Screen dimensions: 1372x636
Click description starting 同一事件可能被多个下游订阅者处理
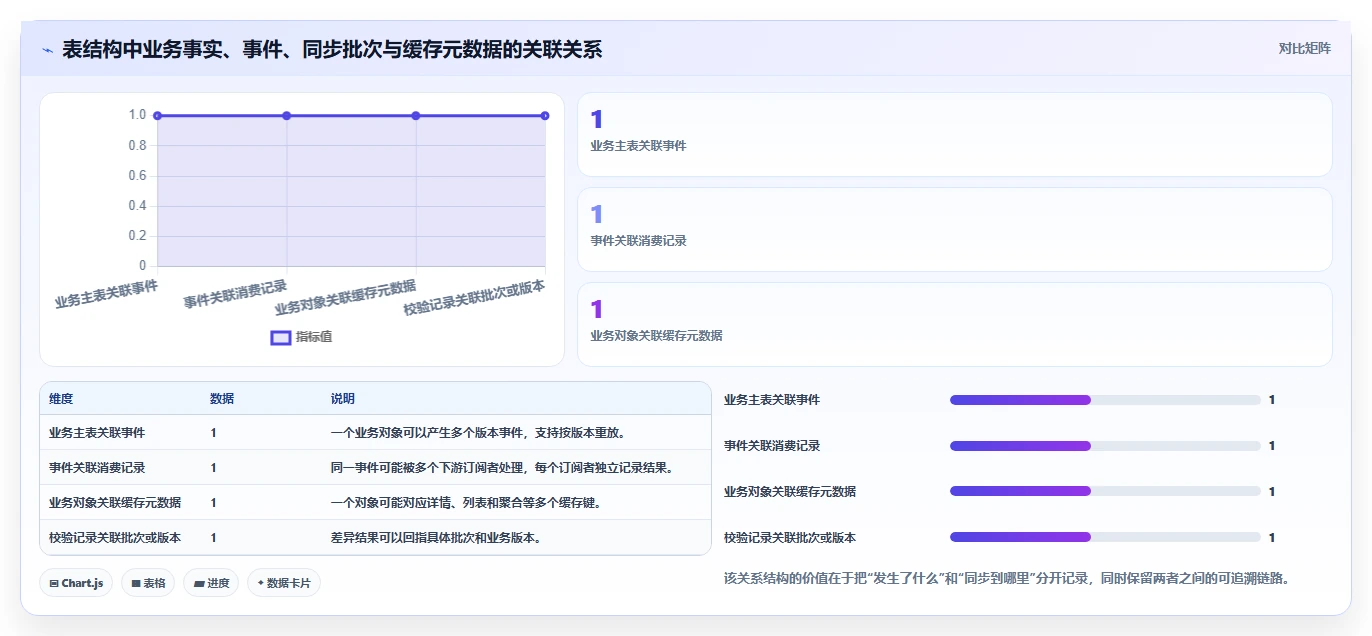coord(502,468)
